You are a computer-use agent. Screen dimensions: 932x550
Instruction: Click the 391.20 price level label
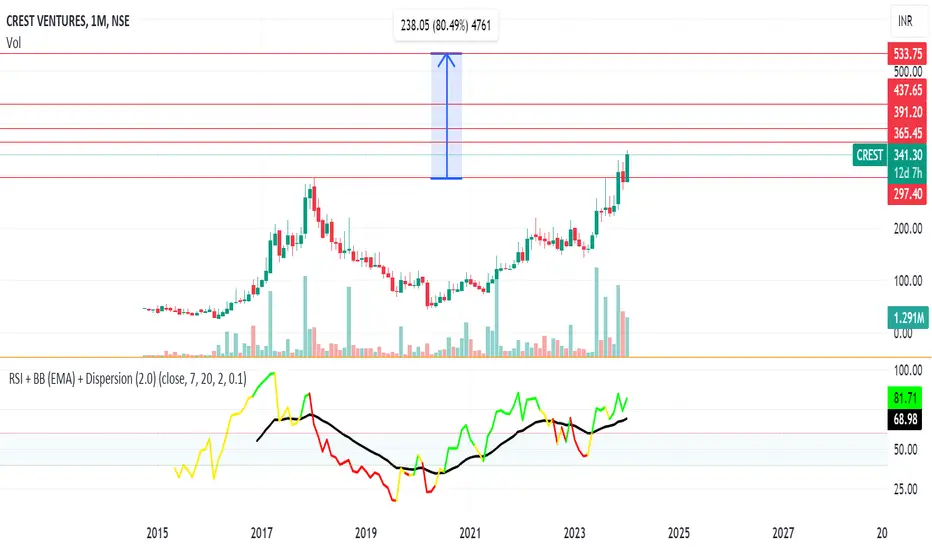907,112
